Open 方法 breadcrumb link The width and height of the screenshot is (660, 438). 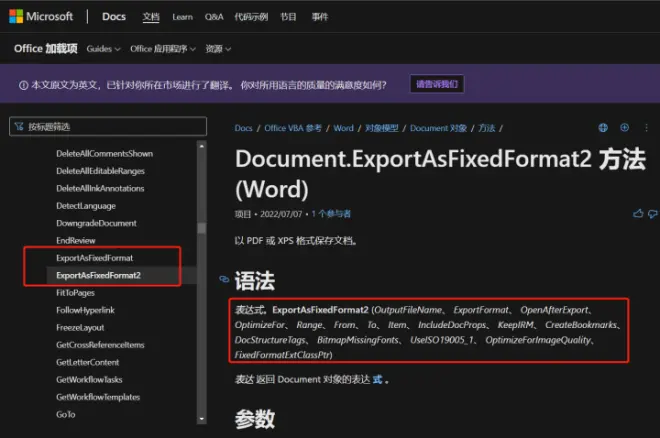tap(487, 128)
